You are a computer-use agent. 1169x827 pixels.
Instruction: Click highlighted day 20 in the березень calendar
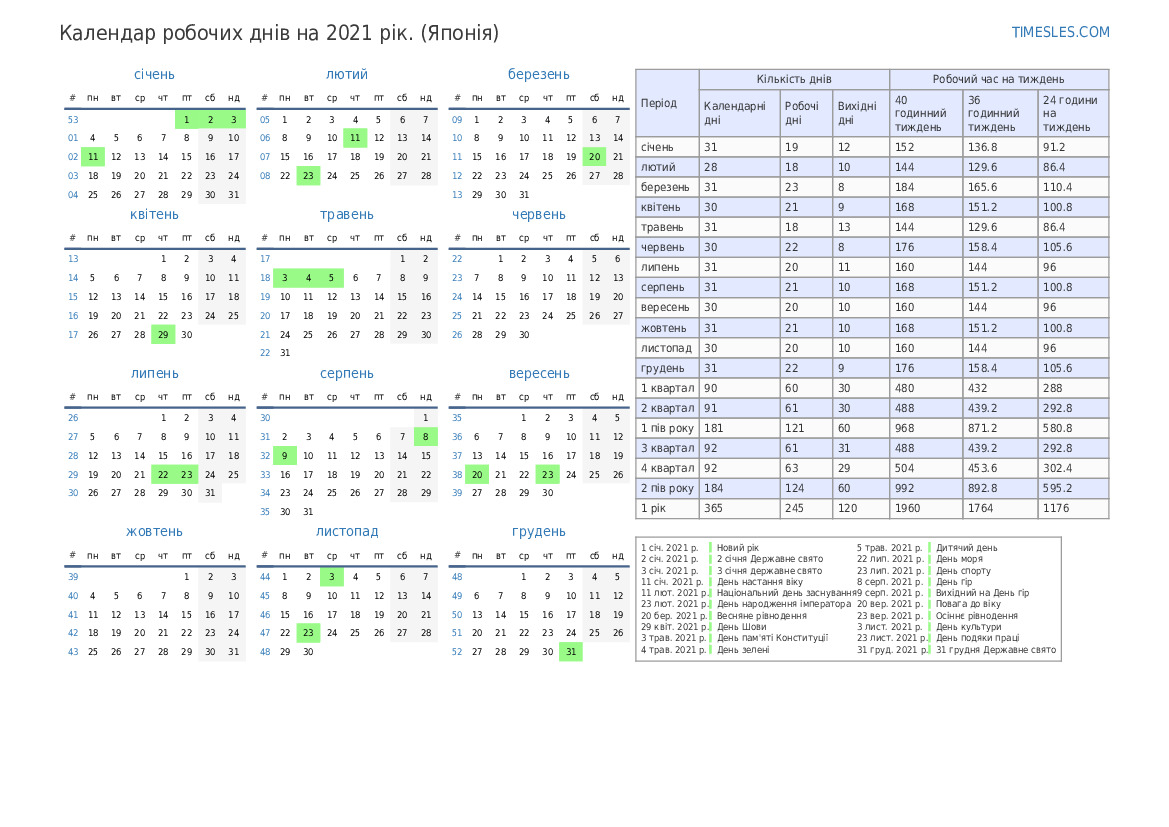(x=594, y=157)
